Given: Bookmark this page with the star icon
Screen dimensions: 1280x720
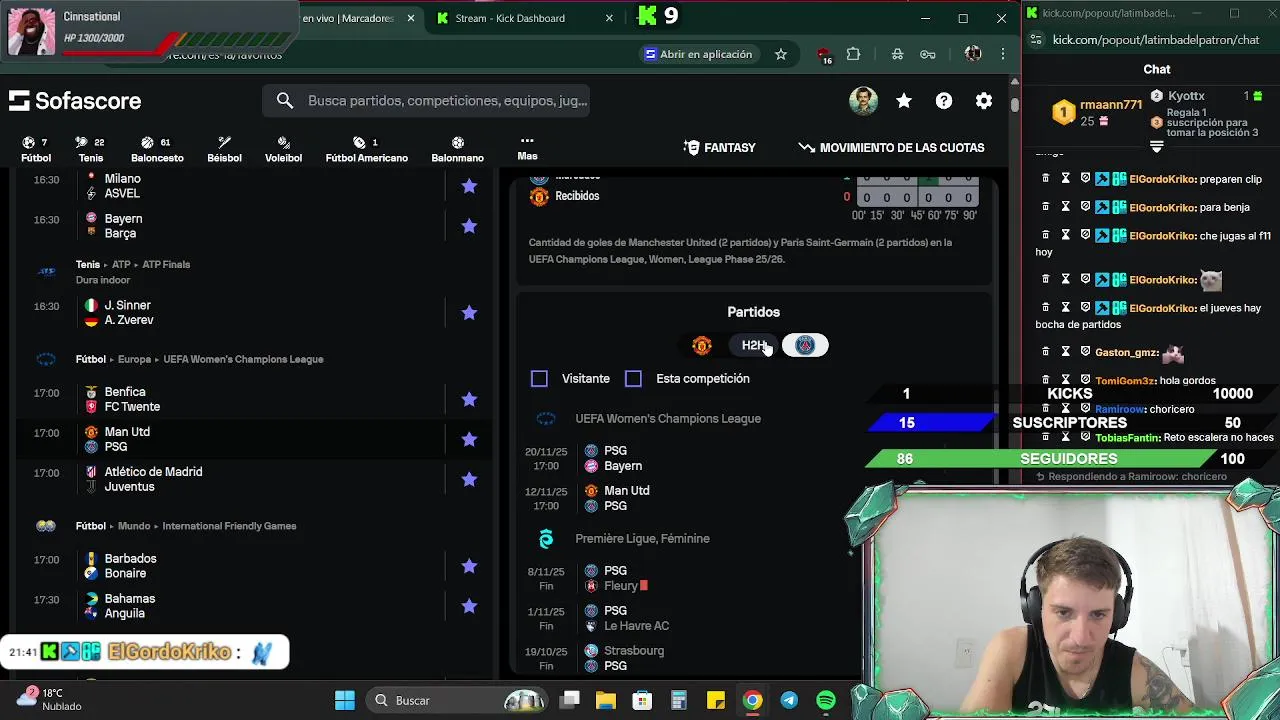Looking at the screenshot, I should (x=780, y=54).
